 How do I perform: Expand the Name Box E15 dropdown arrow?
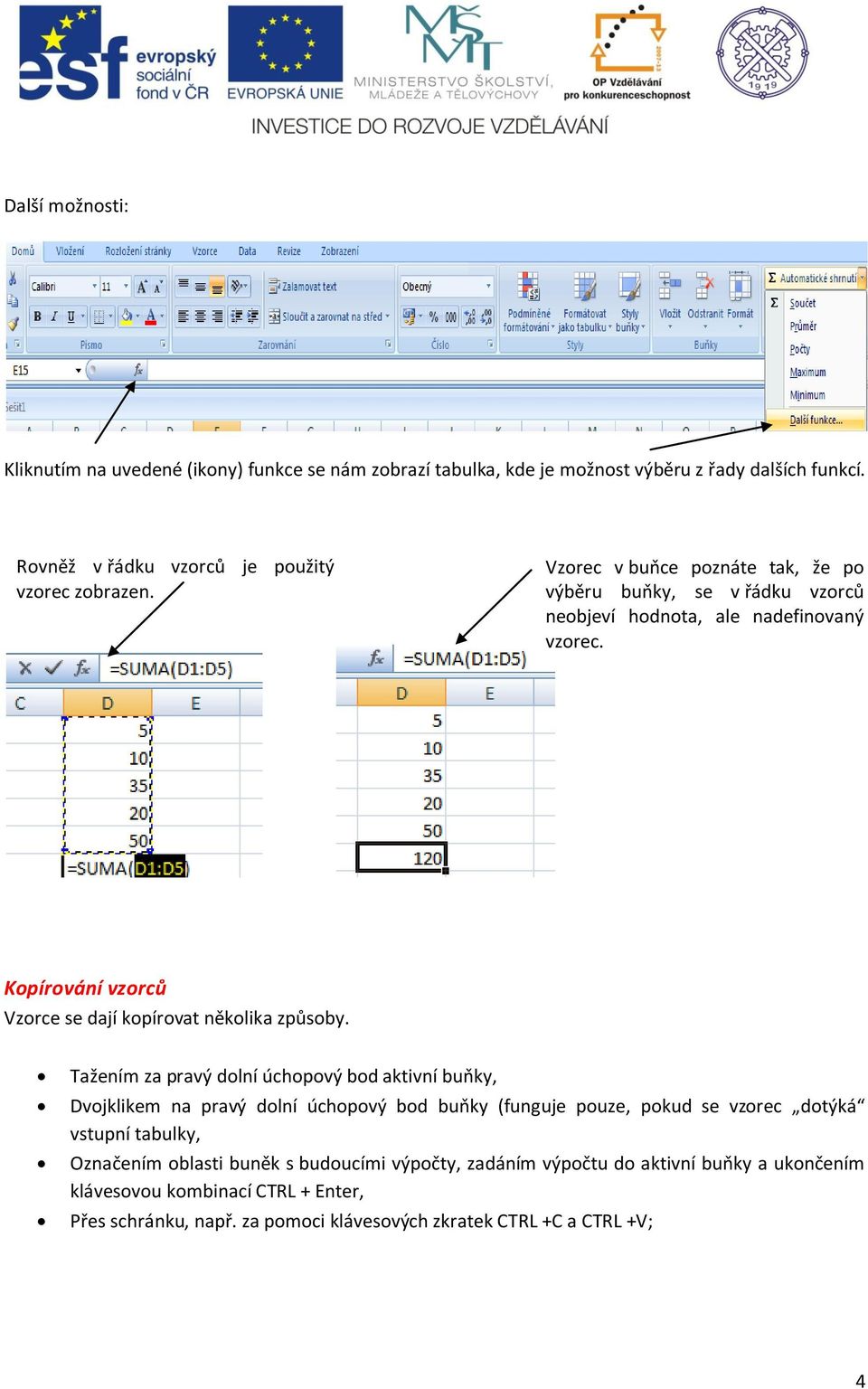[x=78, y=370]
